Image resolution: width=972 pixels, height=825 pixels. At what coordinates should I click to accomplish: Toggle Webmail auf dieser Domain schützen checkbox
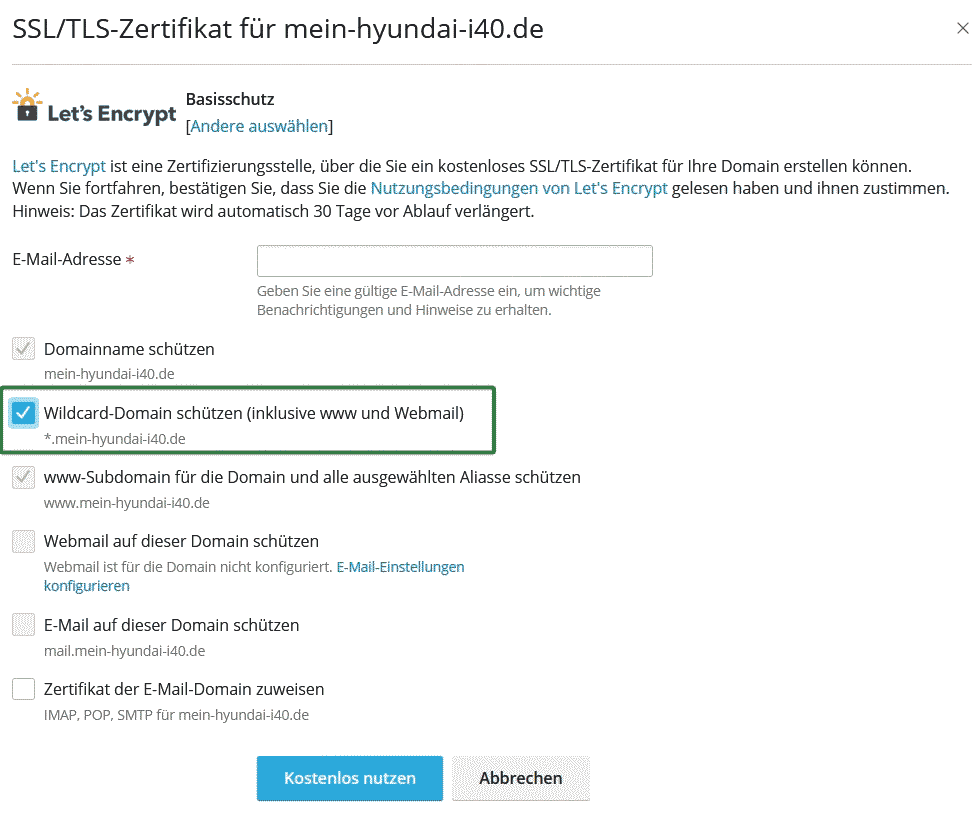[23, 541]
